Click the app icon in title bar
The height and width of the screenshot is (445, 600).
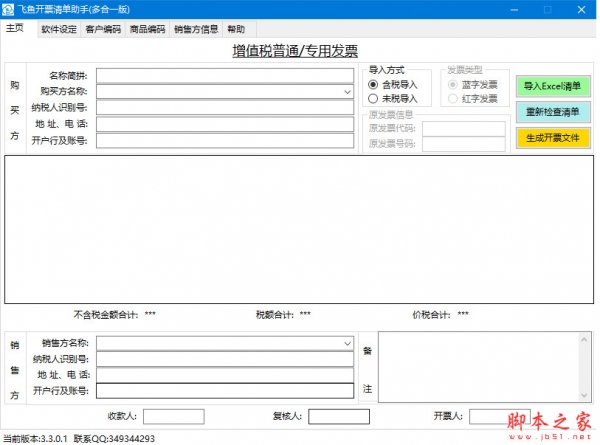[x=8, y=8]
